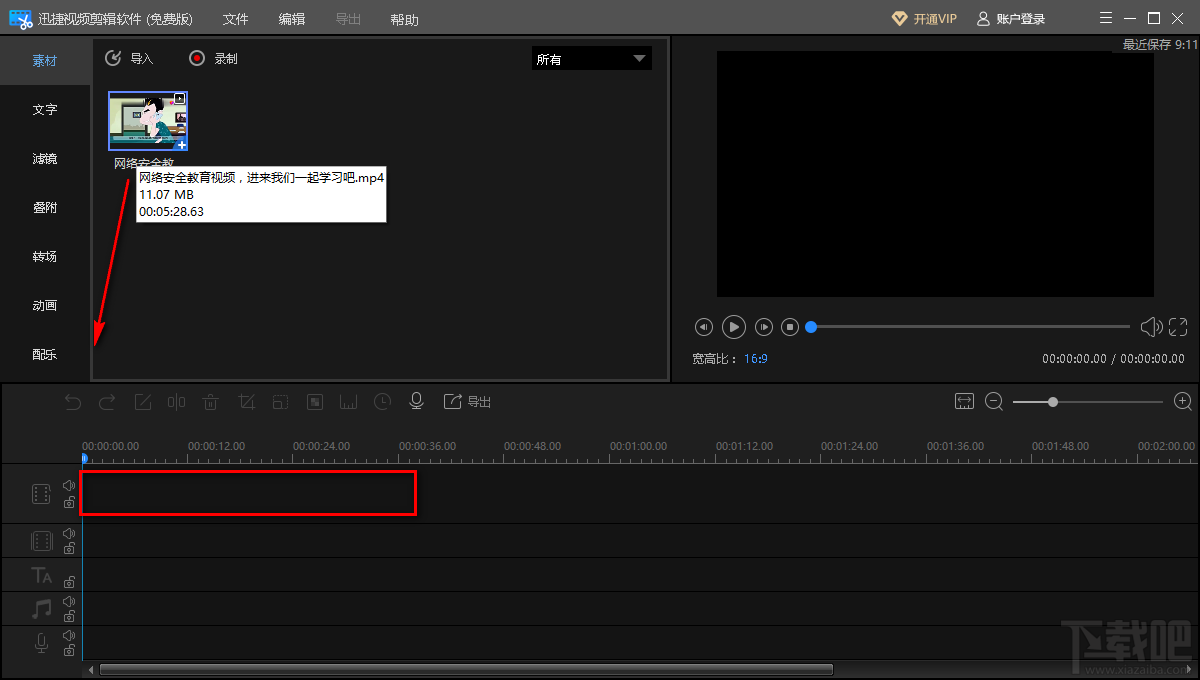The height and width of the screenshot is (680, 1200).
Task: Redo the last action in timeline toolbar
Action: pos(107,402)
